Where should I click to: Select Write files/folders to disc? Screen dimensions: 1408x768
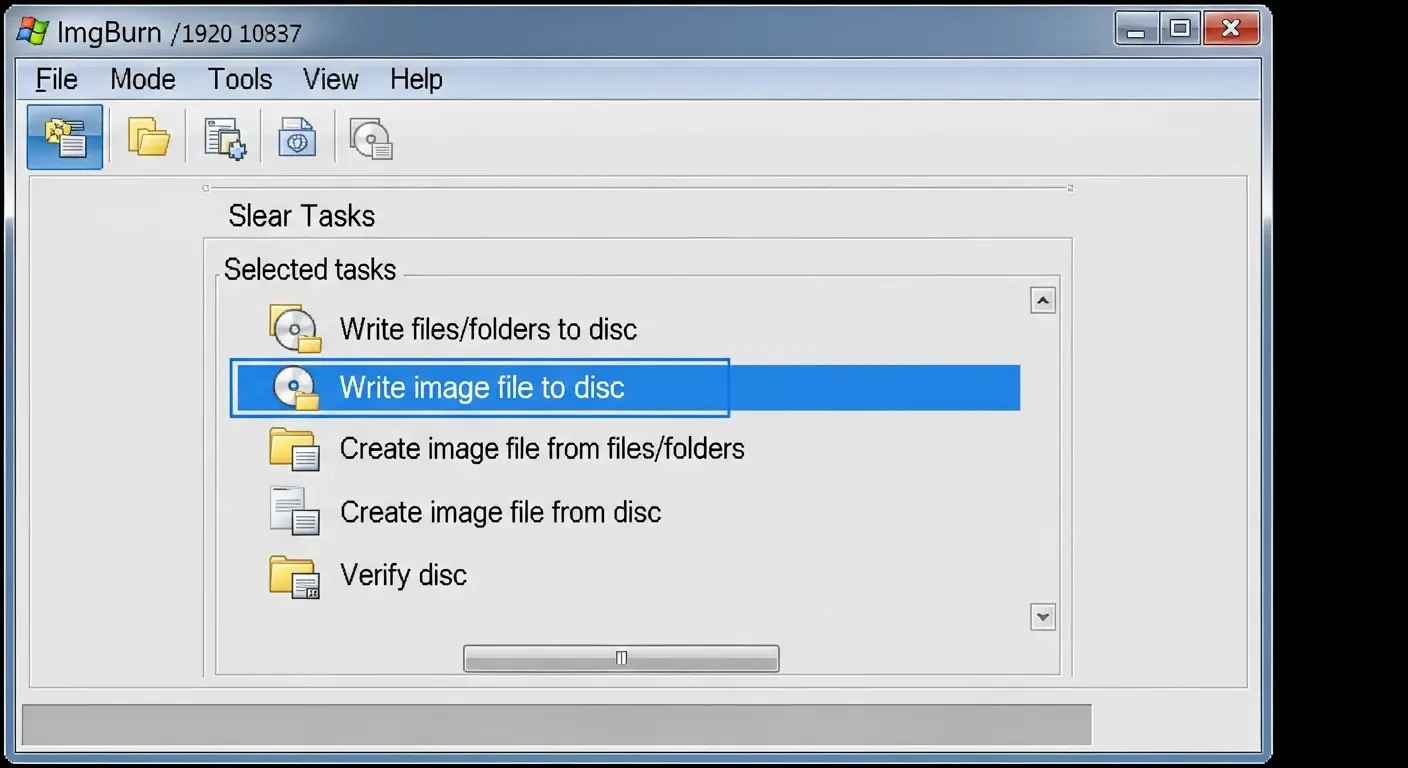[x=488, y=329]
